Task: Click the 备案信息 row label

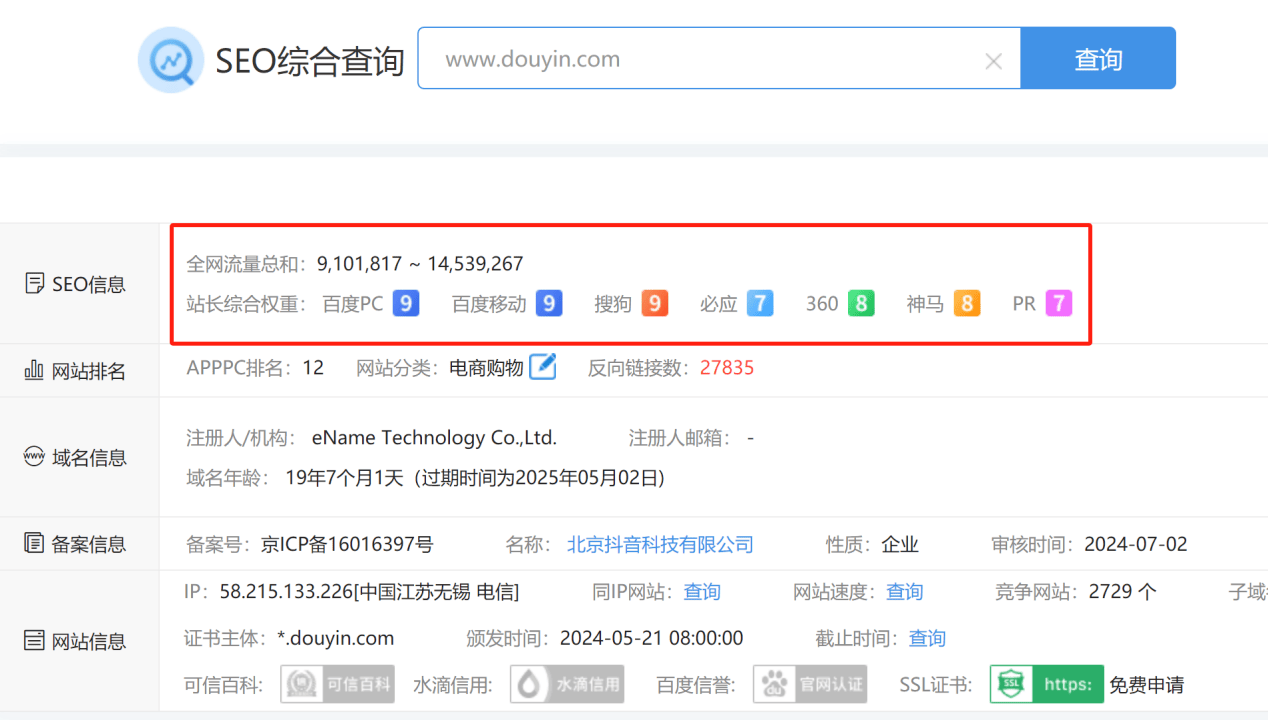Action: 89,545
